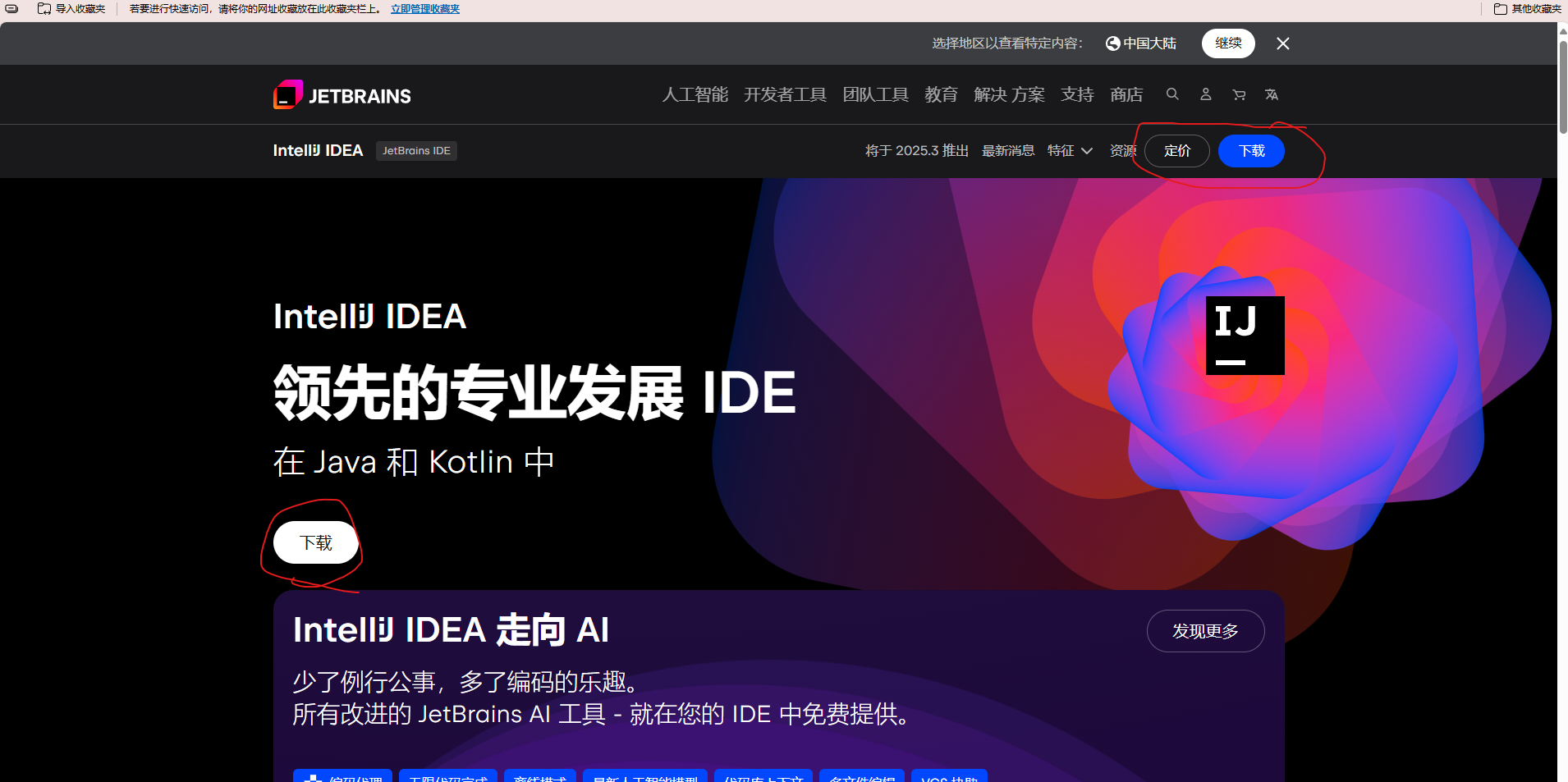Click the leftmost favorites bar icon
Image resolution: width=1568 pixels, height=782 pixels.
click(12, 9)
